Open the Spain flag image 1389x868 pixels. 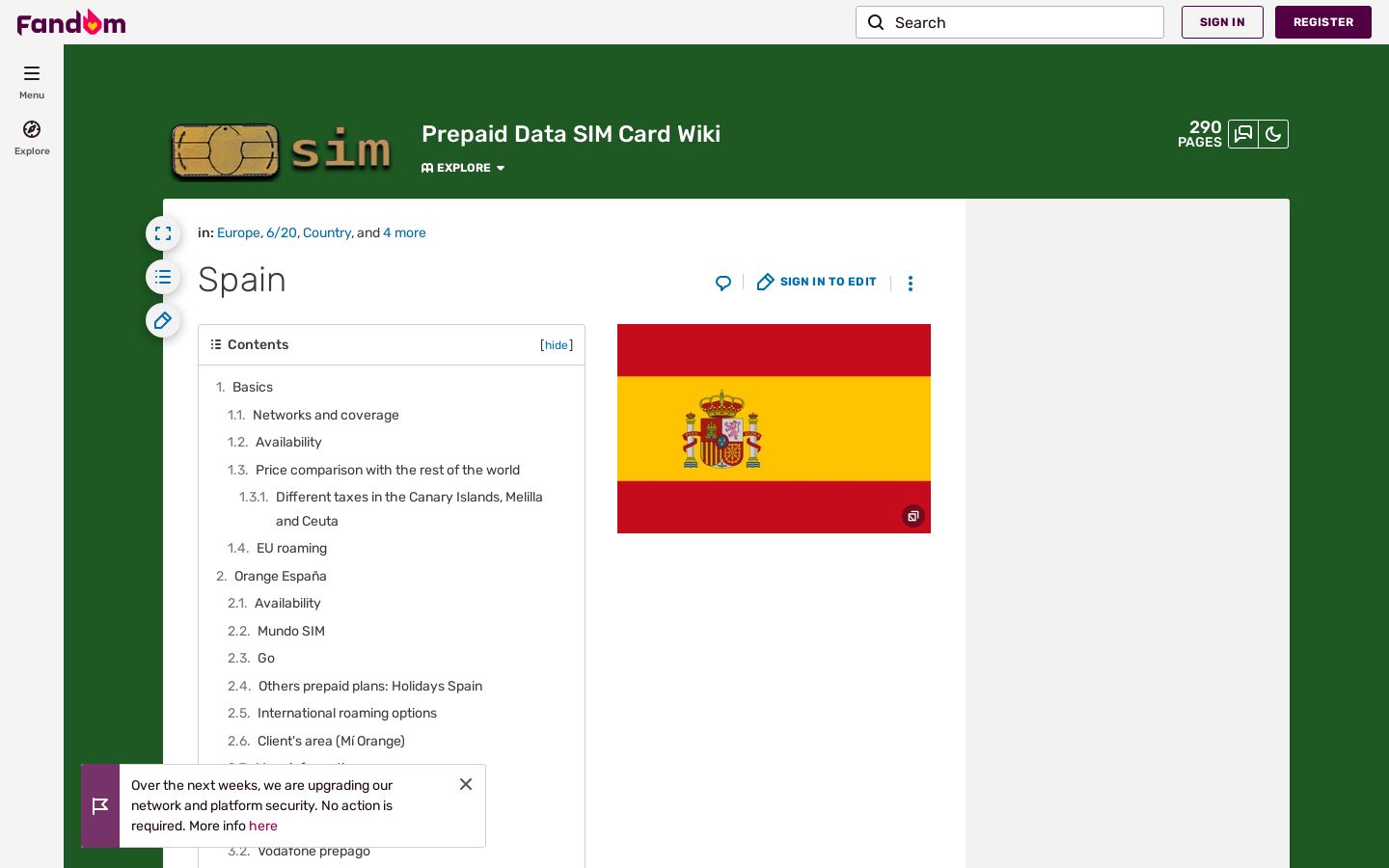point(774,428)
